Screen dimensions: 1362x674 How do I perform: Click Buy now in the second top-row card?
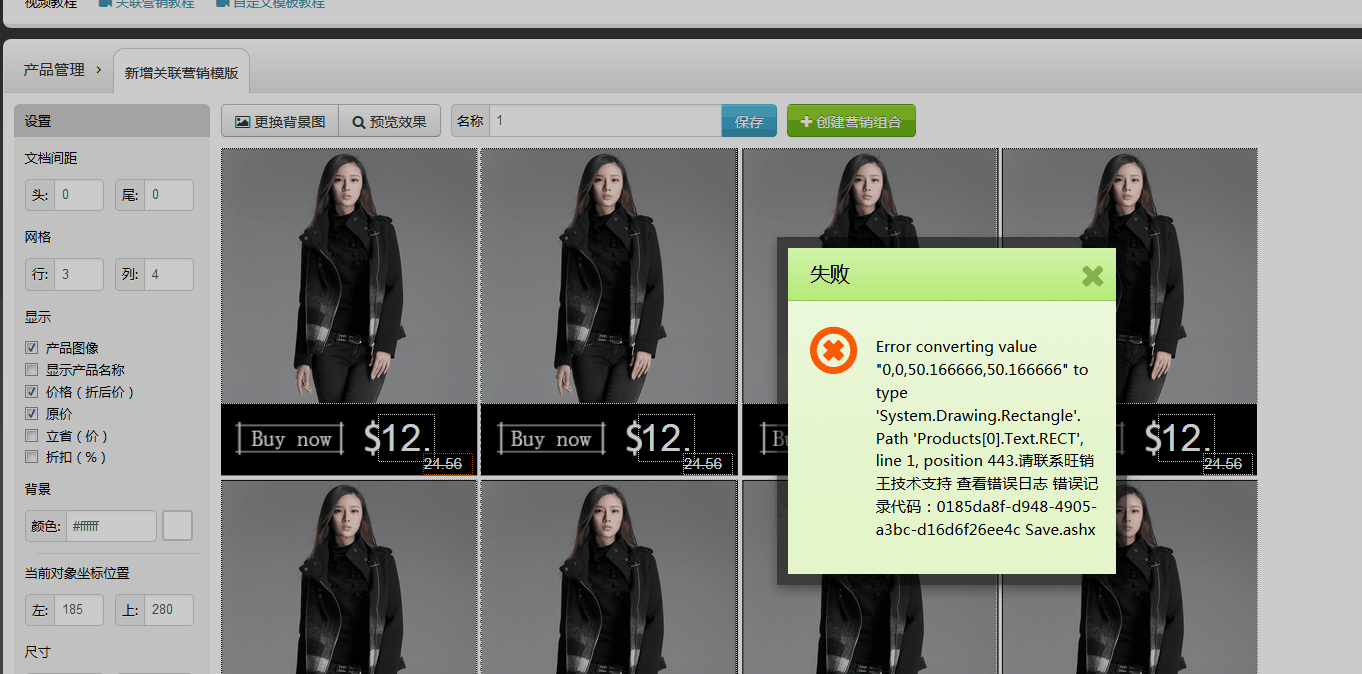(x=551, y=439)
